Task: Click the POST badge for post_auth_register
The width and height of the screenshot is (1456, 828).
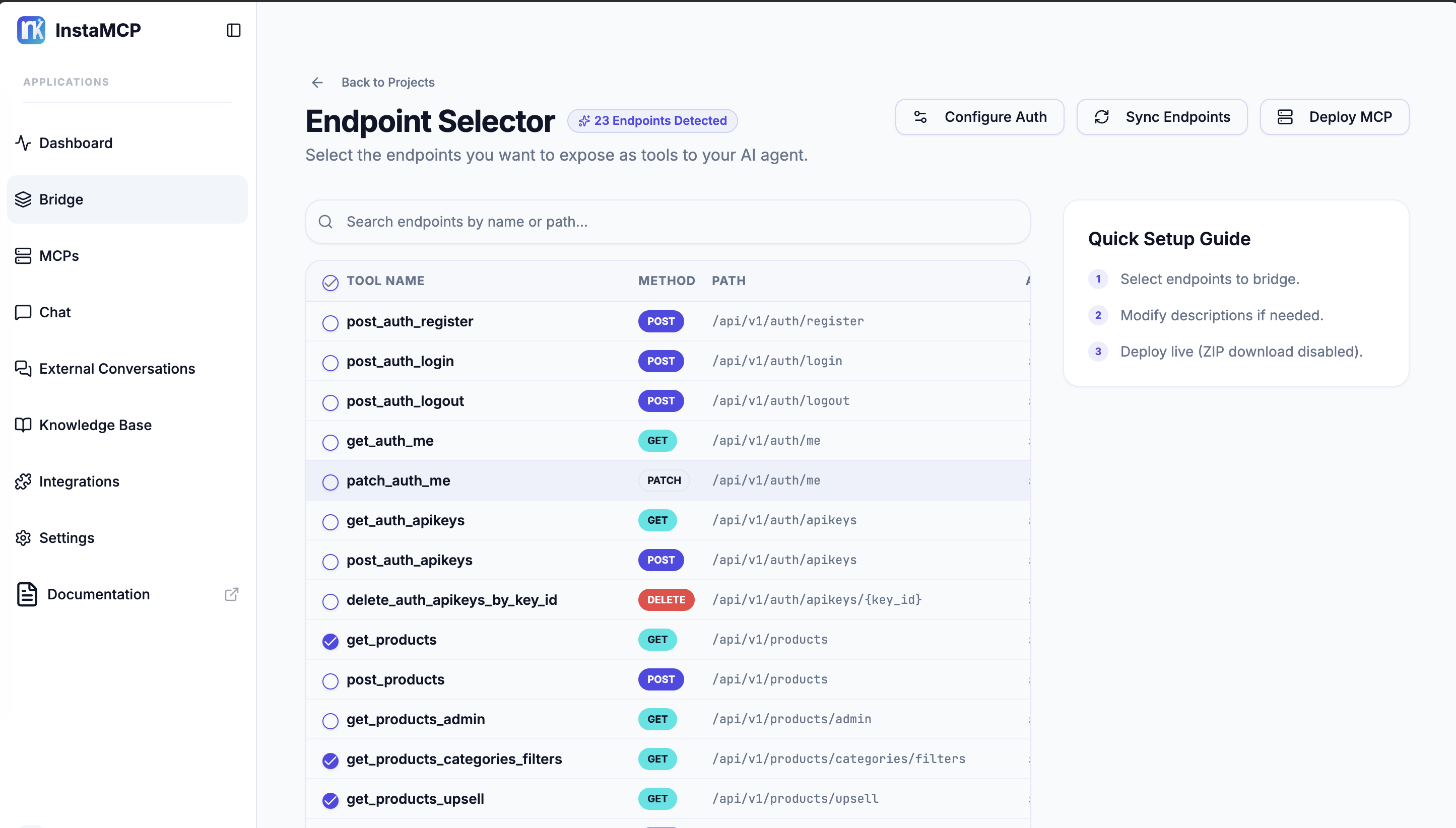Action: pos(661,321)
